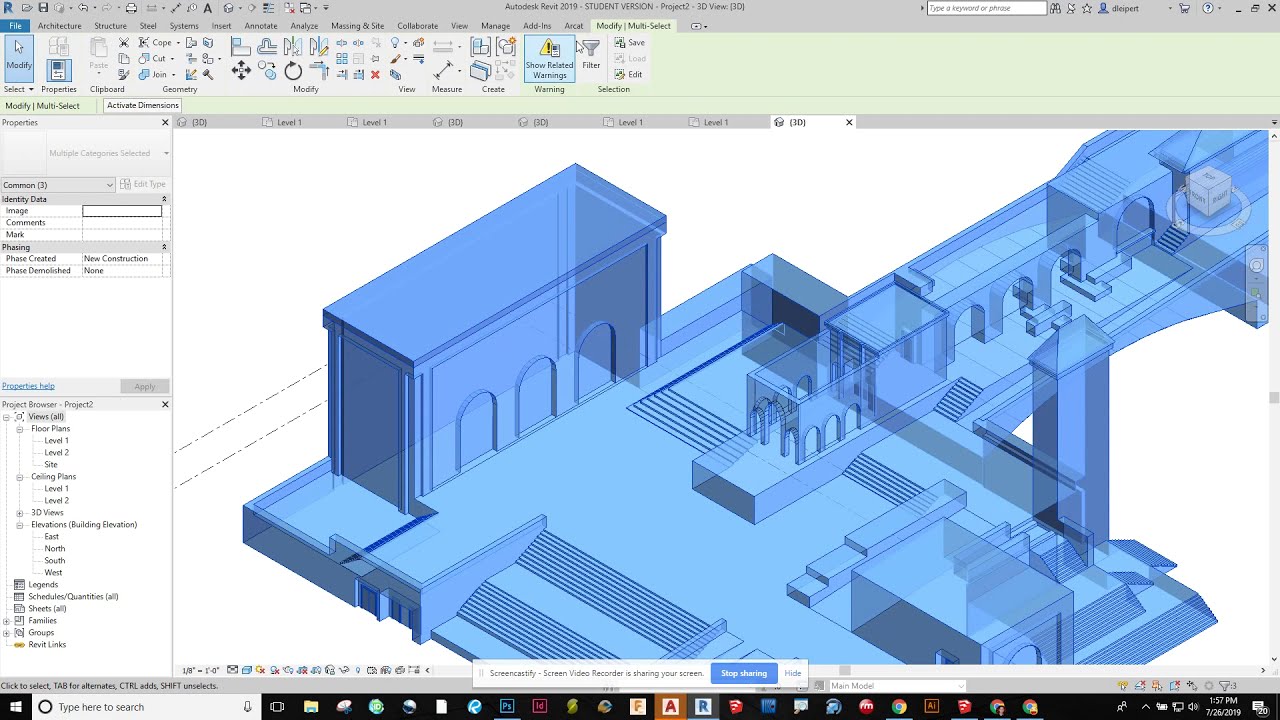Click the Print quick access icon
Screen dimensions: 1280x720
pyautogui.click(x=131, y=8)
